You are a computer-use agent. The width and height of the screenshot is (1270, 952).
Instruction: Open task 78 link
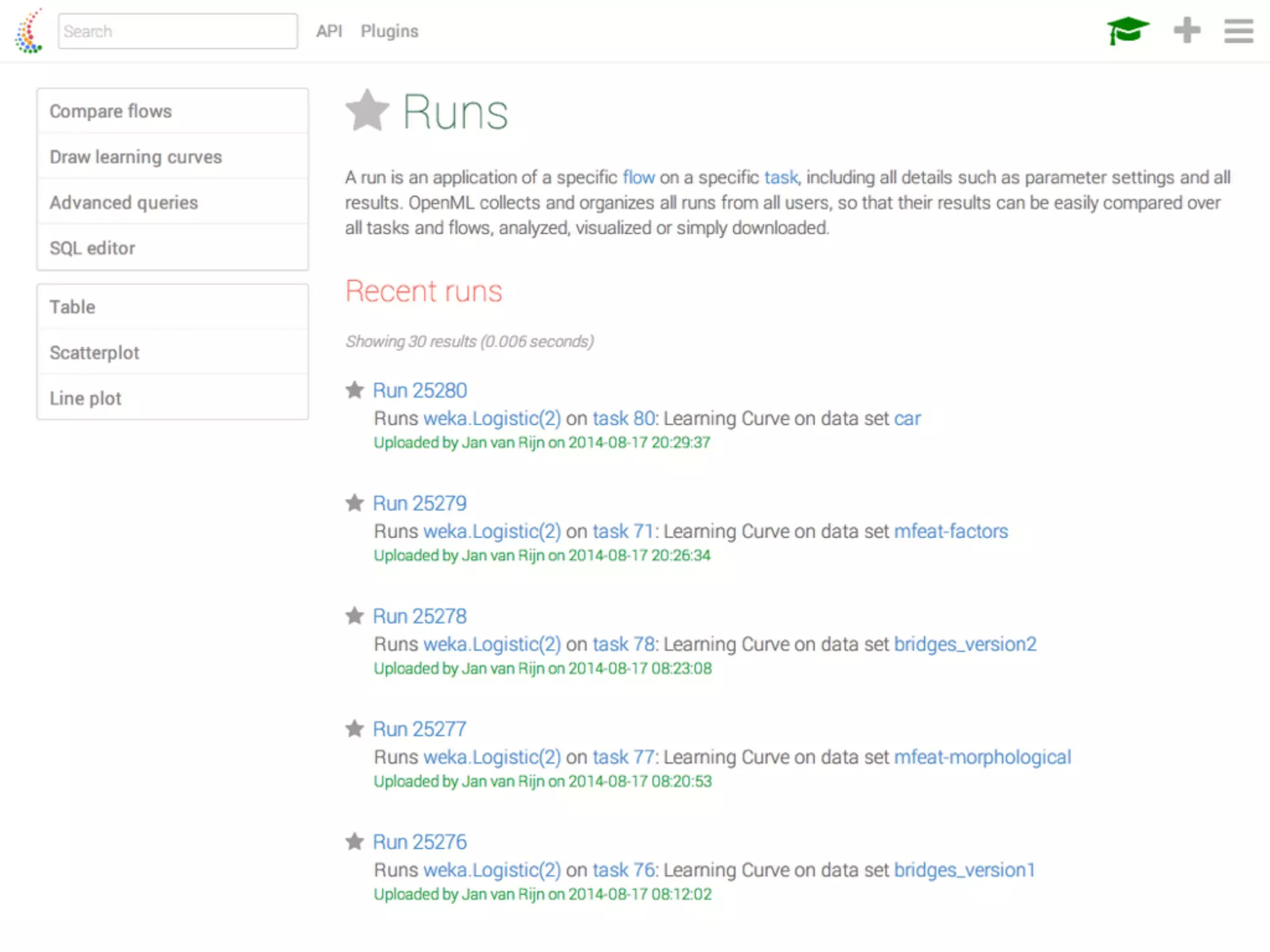pos(624,644)
